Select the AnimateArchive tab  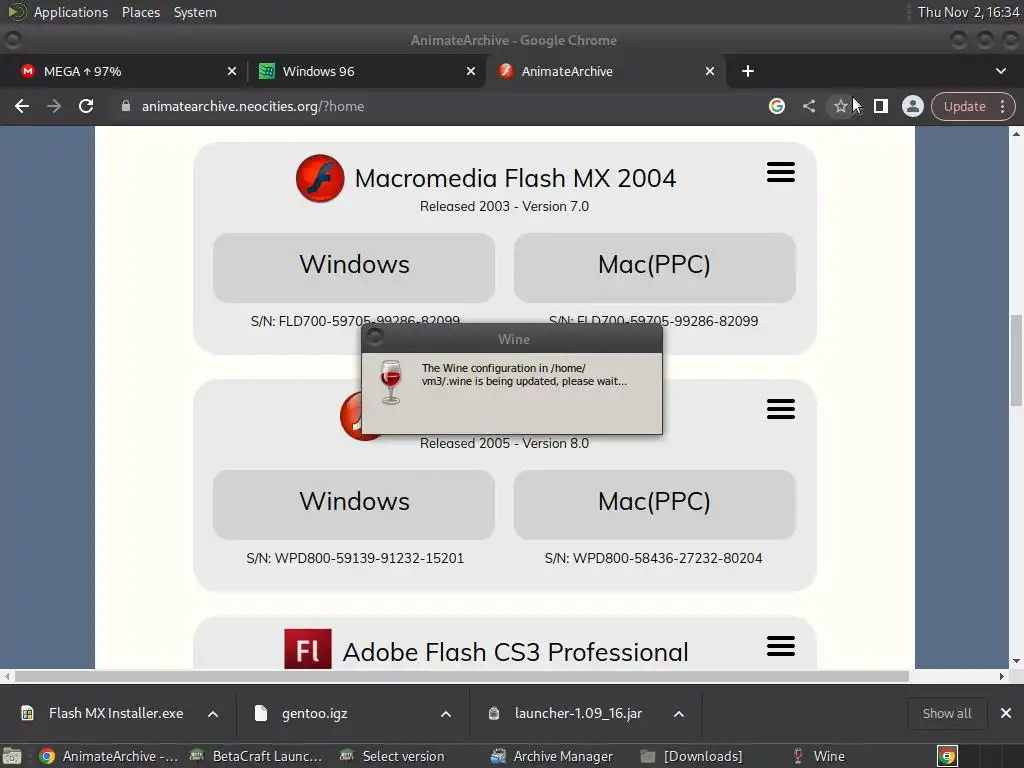(604, 71)
